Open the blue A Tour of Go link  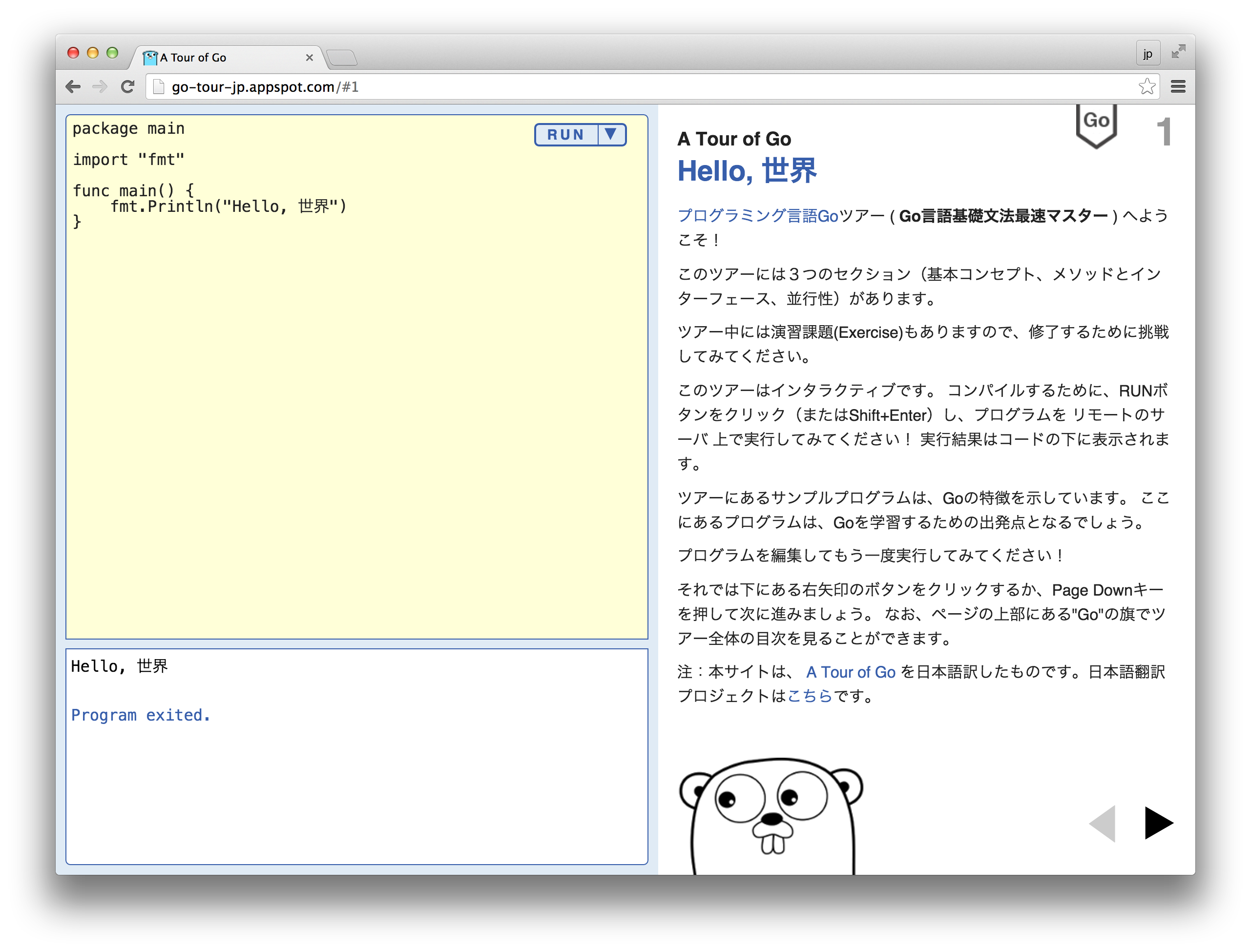(x=850, y=672)
